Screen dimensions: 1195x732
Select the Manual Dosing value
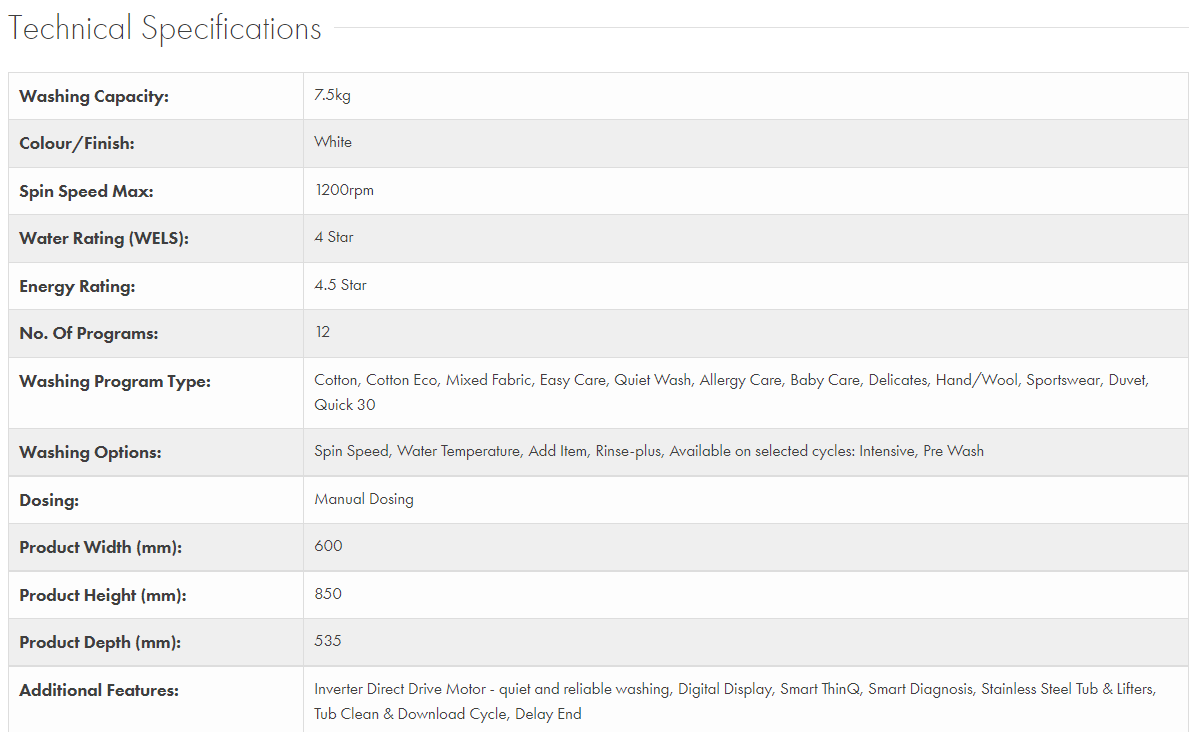pyautogui.click(x=364, y=499)
